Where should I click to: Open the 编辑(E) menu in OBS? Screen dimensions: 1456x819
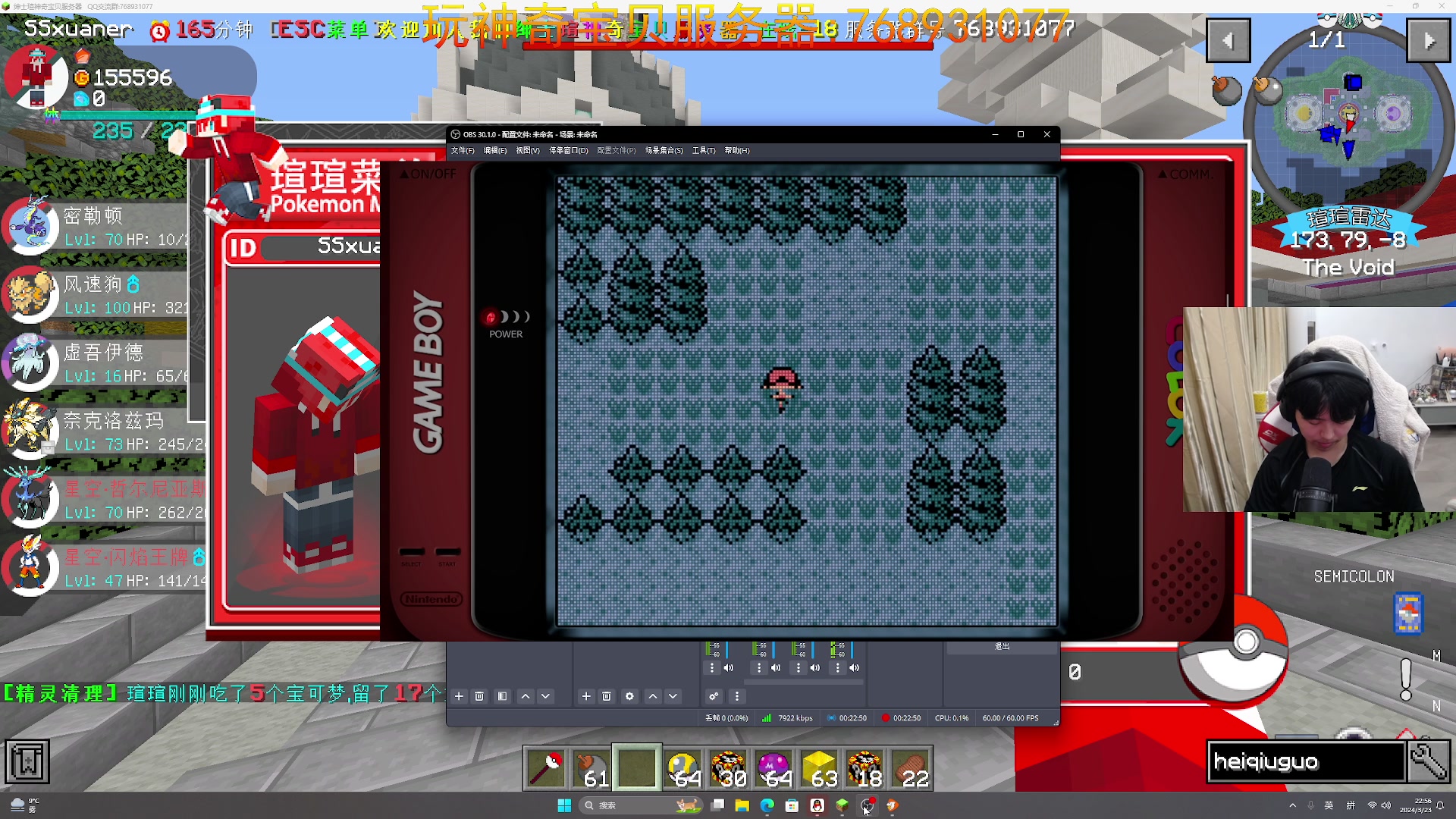point(495,150)
